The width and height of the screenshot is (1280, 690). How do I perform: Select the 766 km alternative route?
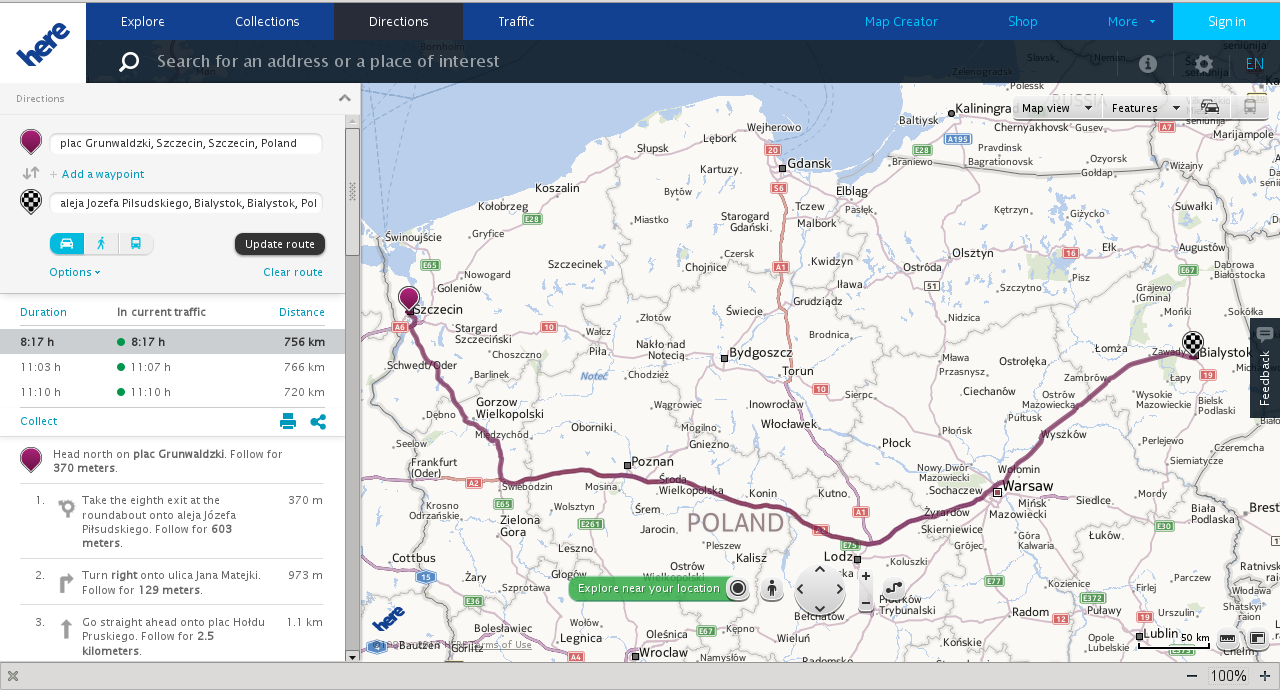pos(172,367)
